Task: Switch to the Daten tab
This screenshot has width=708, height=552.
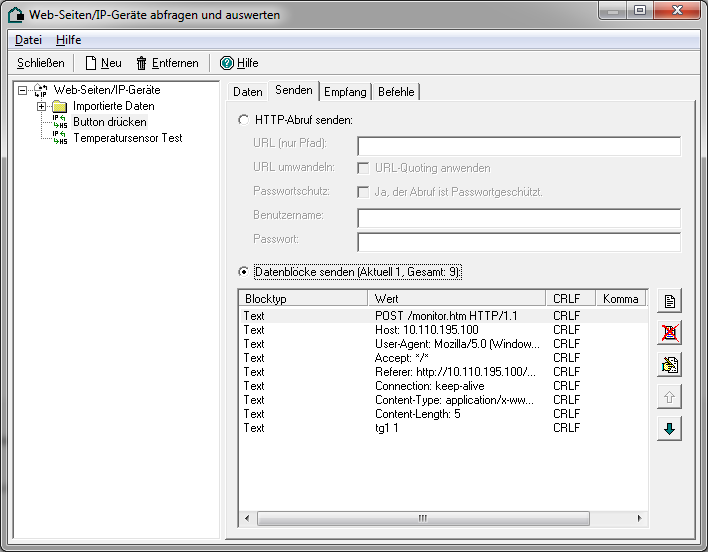Action: tap(247, 92)
